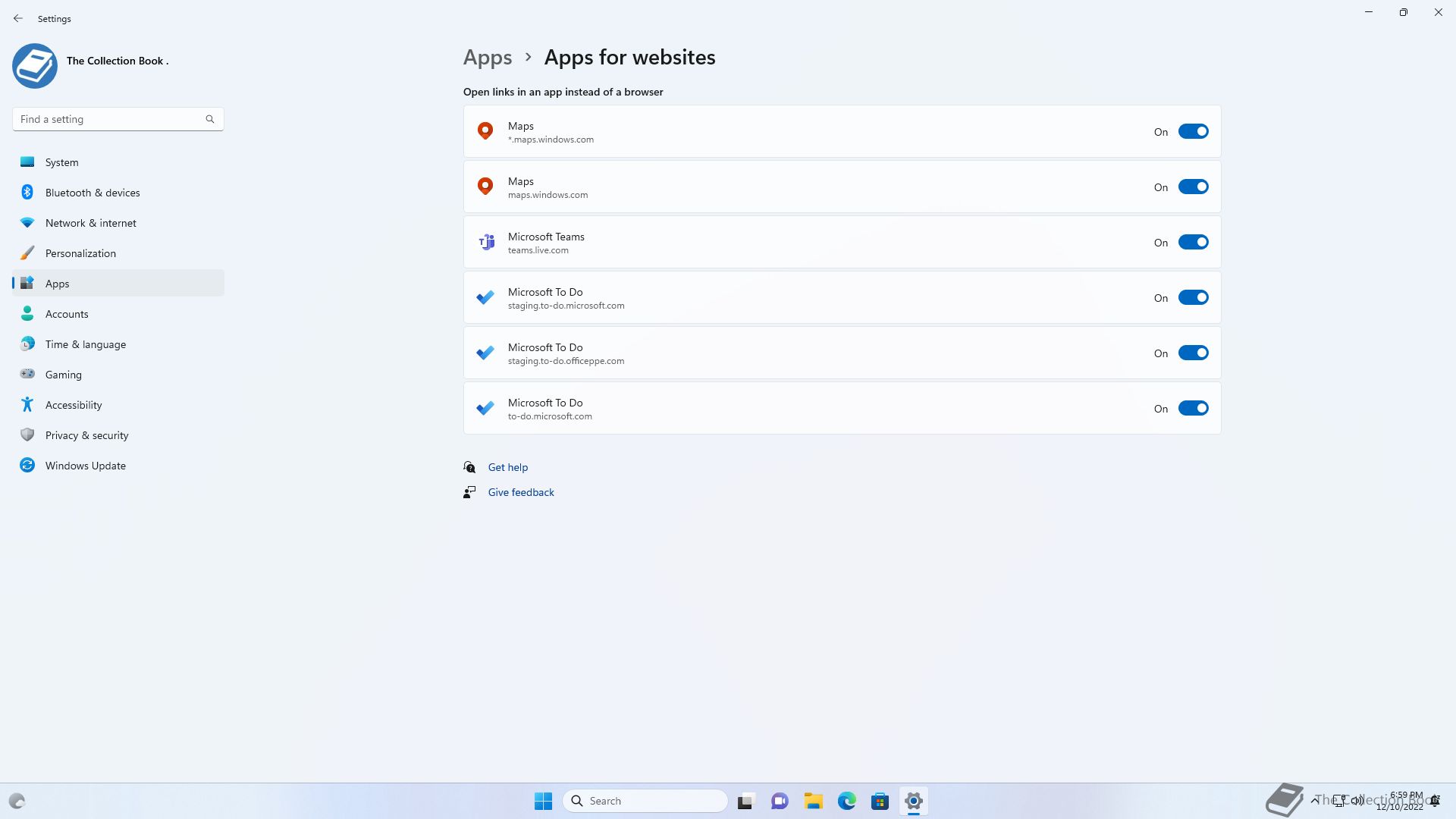The width and height of the screenshot is (1456, 819).
Task: Go to Bluetooth & devices
Action: (x=118, y=192)
